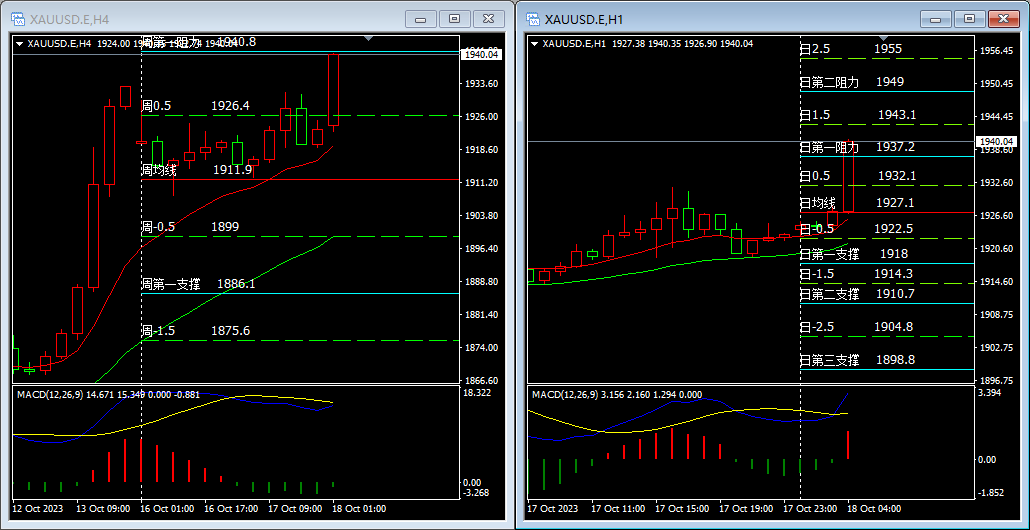Close the XAUUSD.E,H4 chart window

click(x=488, y=19)
